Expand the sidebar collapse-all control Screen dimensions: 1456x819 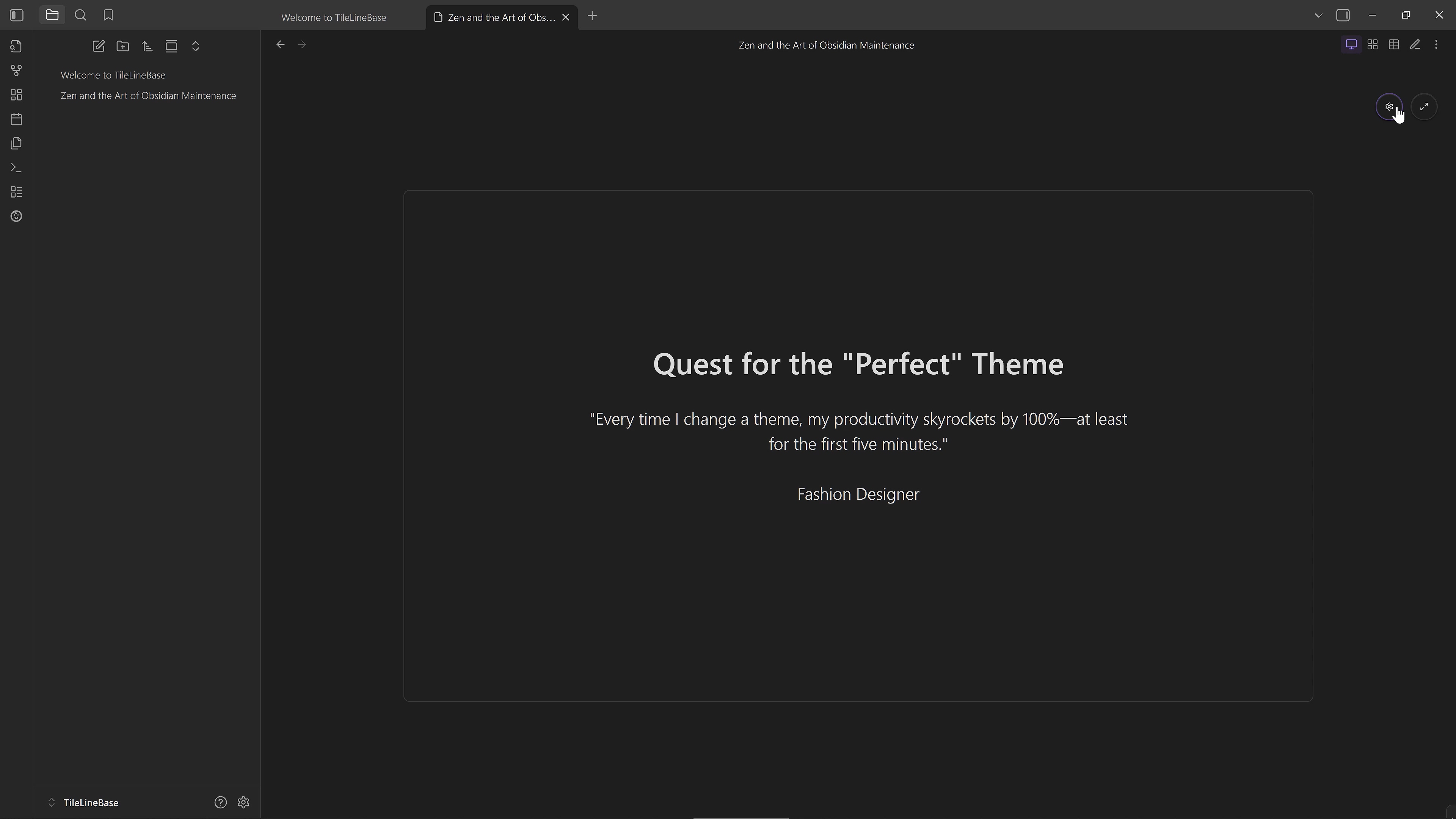pos(196,46)
